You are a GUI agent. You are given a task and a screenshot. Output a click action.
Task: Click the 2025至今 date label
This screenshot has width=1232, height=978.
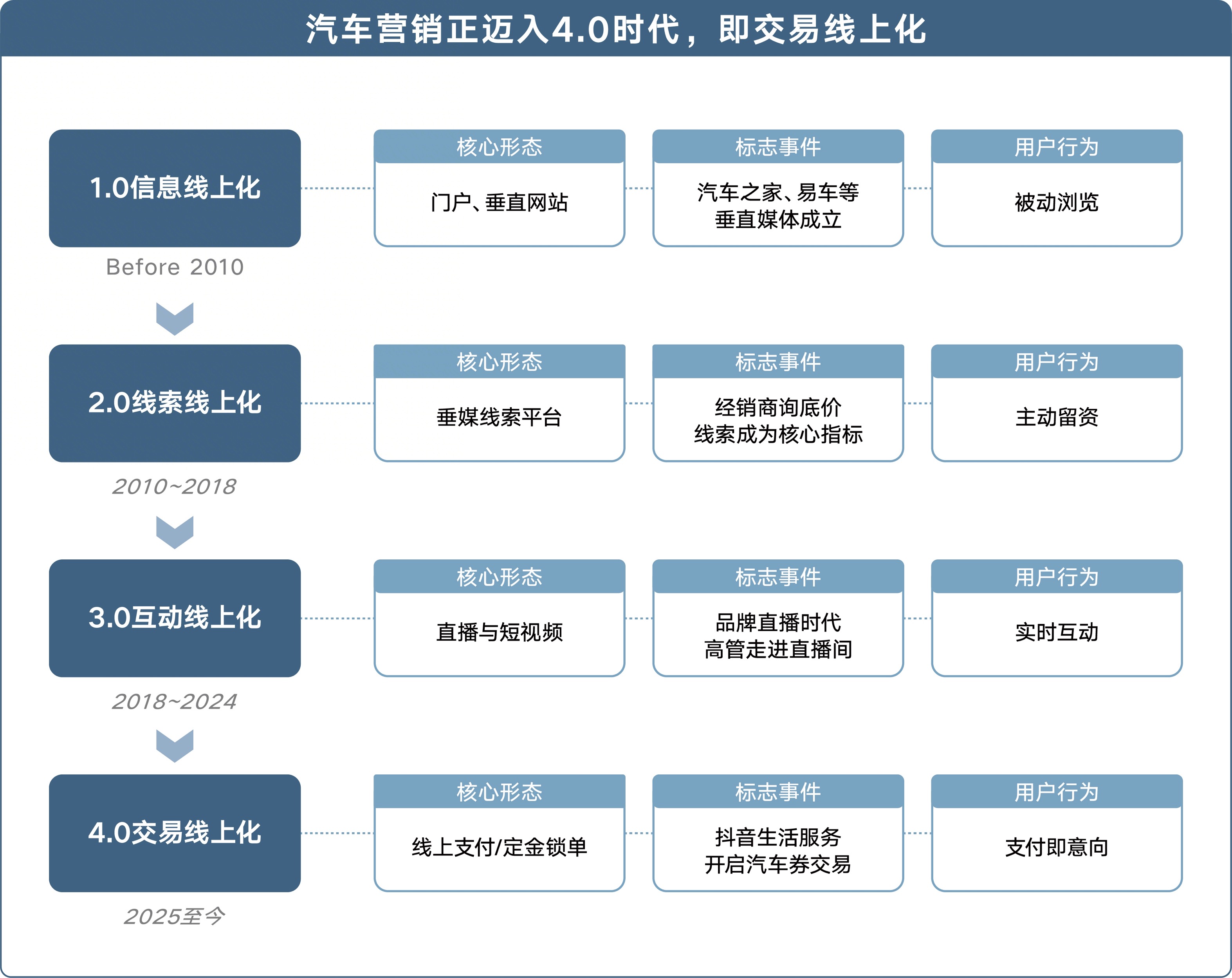pos(175,916)
